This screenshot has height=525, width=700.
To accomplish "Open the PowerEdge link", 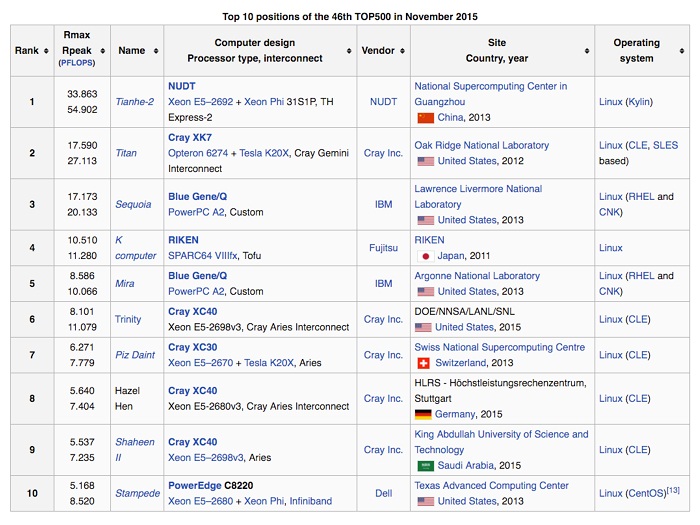I will click(x=195, y=486).
